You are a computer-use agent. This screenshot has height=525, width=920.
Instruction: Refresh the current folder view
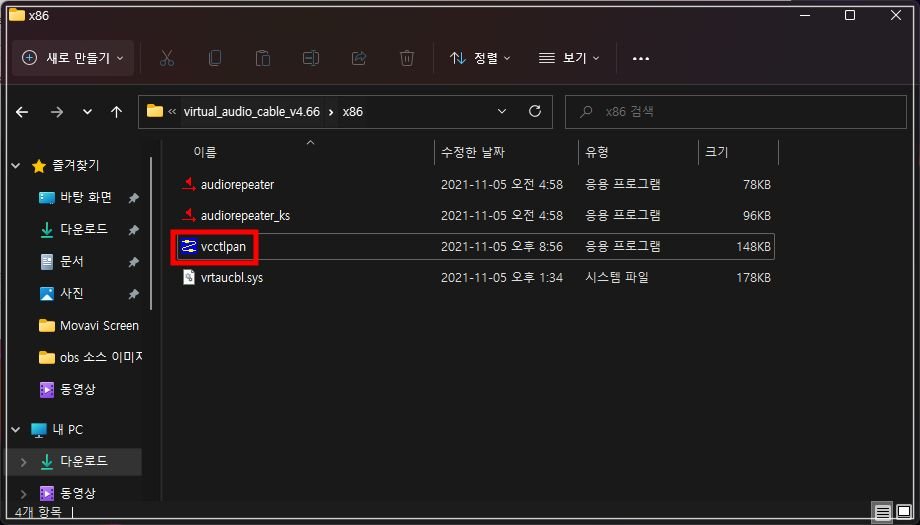535,111
